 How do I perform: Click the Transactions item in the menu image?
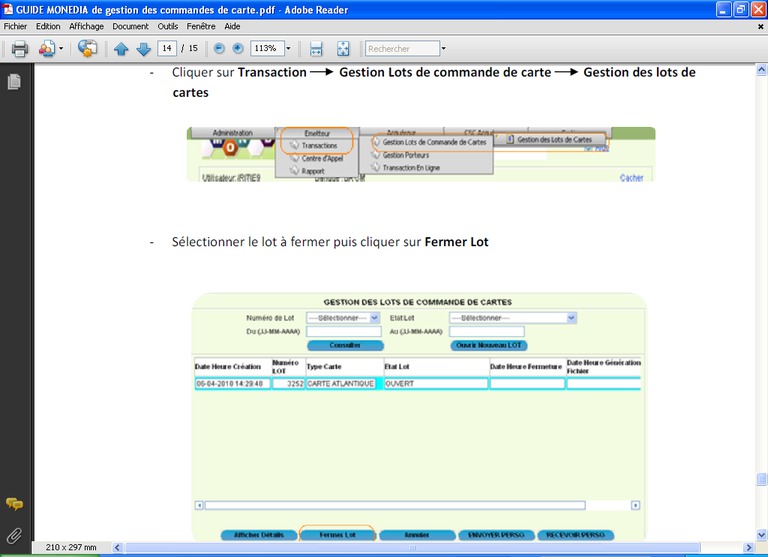[319, 145]
